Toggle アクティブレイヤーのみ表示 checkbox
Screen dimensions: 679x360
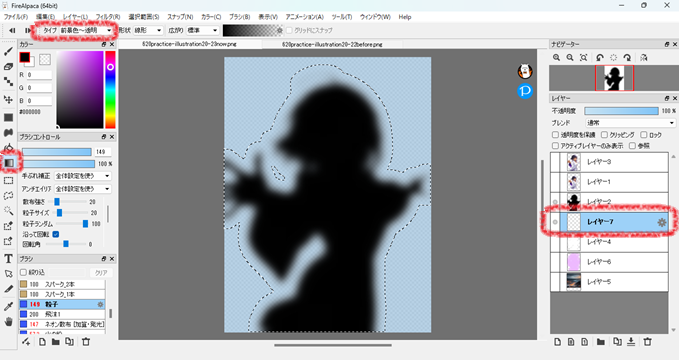tap(555, 146)
